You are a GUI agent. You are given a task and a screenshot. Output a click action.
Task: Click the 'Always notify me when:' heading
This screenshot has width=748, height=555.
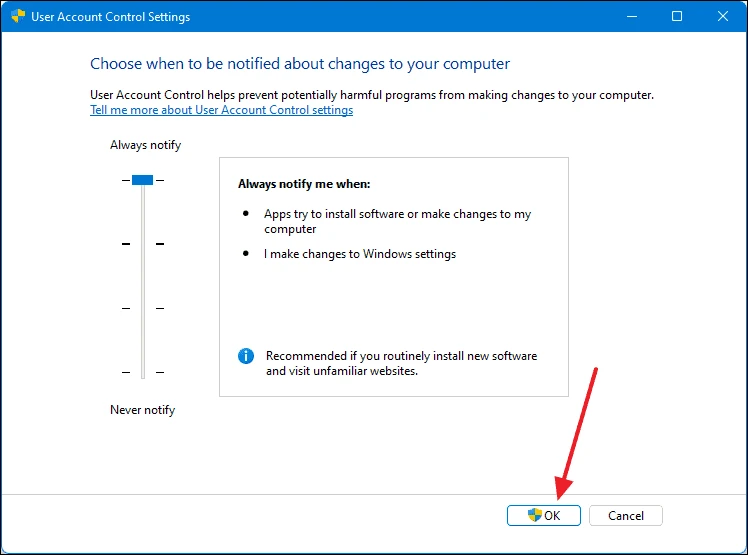tap(304, 184)
